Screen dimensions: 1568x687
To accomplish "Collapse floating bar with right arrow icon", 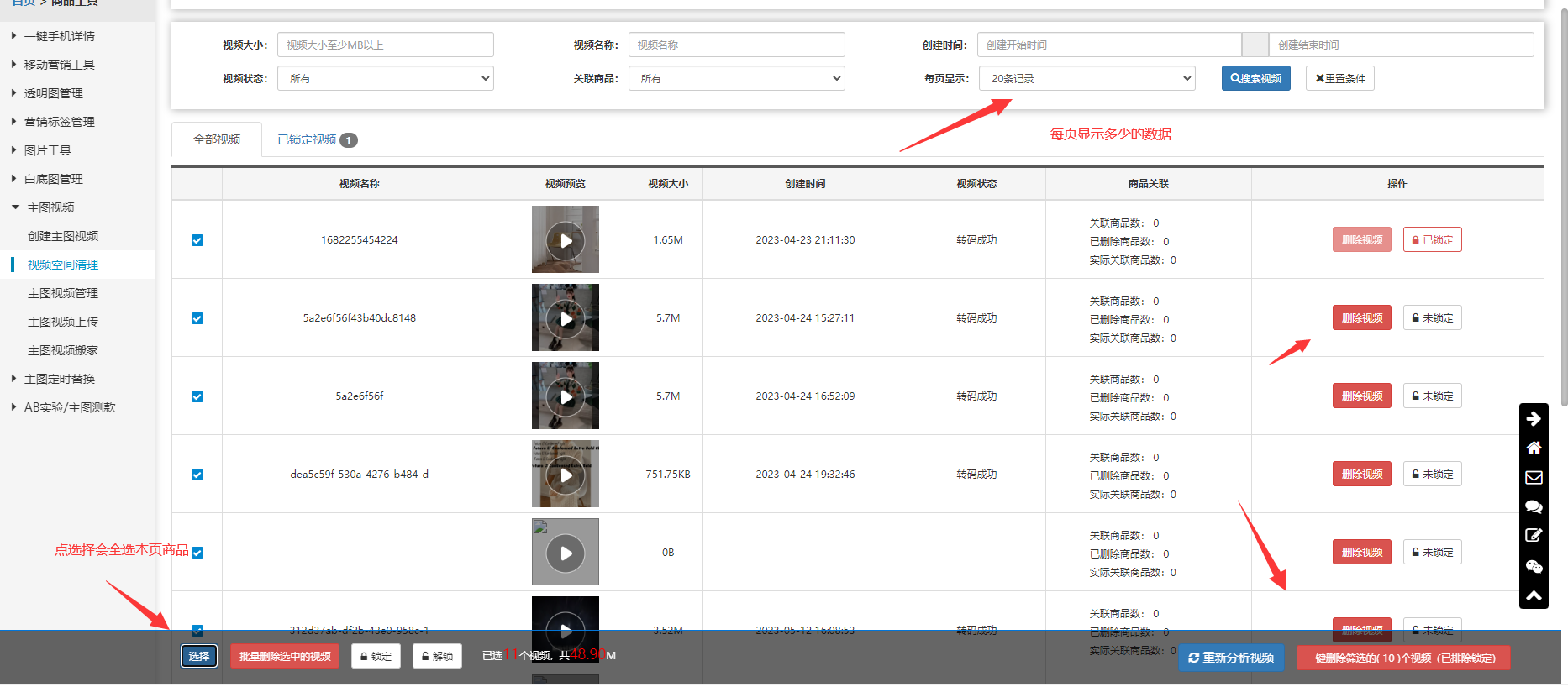I will point(1534,418).
